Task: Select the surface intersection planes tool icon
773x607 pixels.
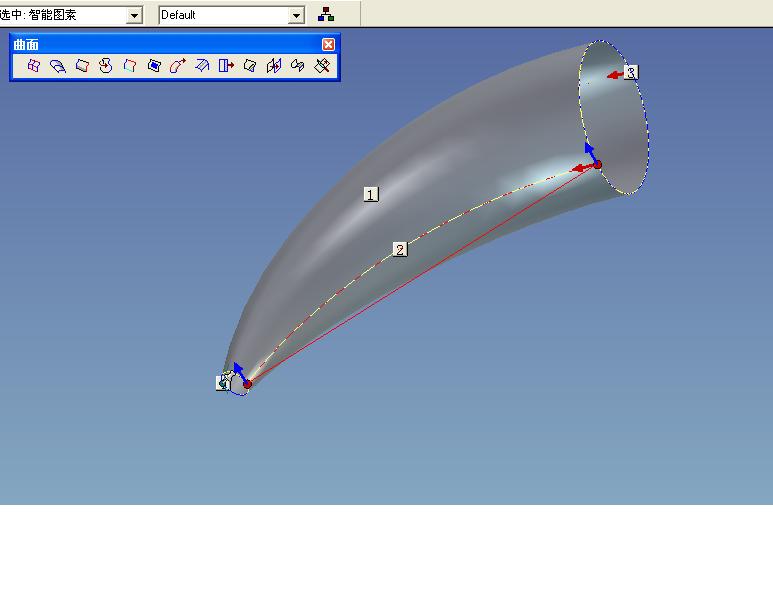Action: coord(274,66)
